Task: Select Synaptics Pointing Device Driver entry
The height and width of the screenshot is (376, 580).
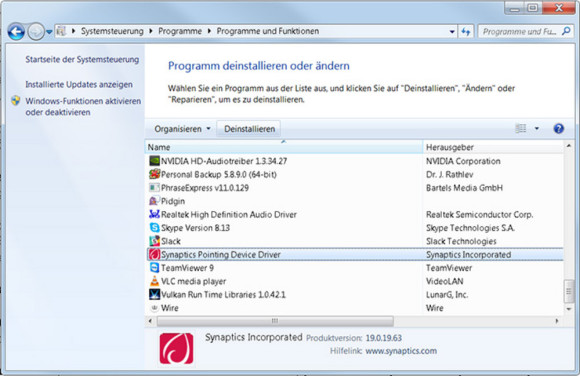Action: pyautogui.click(x=221, y=255)
